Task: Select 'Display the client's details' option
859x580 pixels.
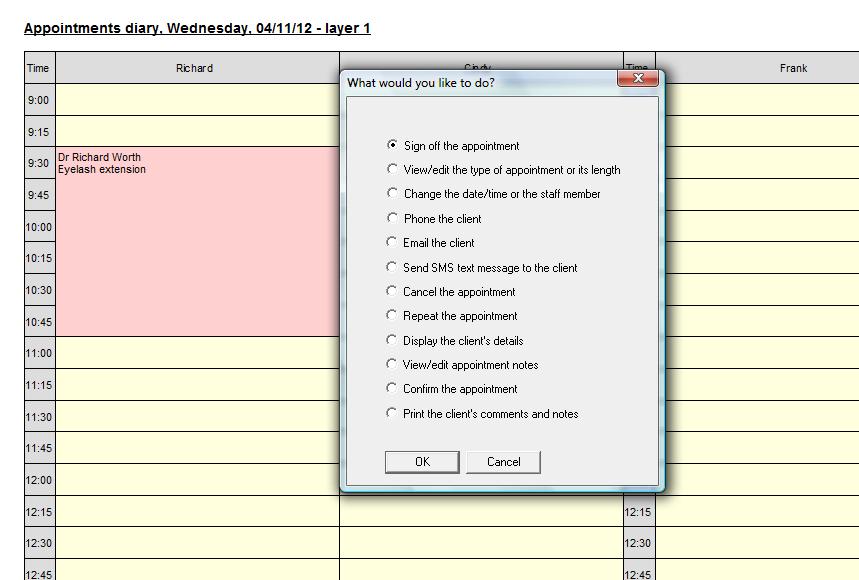Action: click(x=392, y=340)
